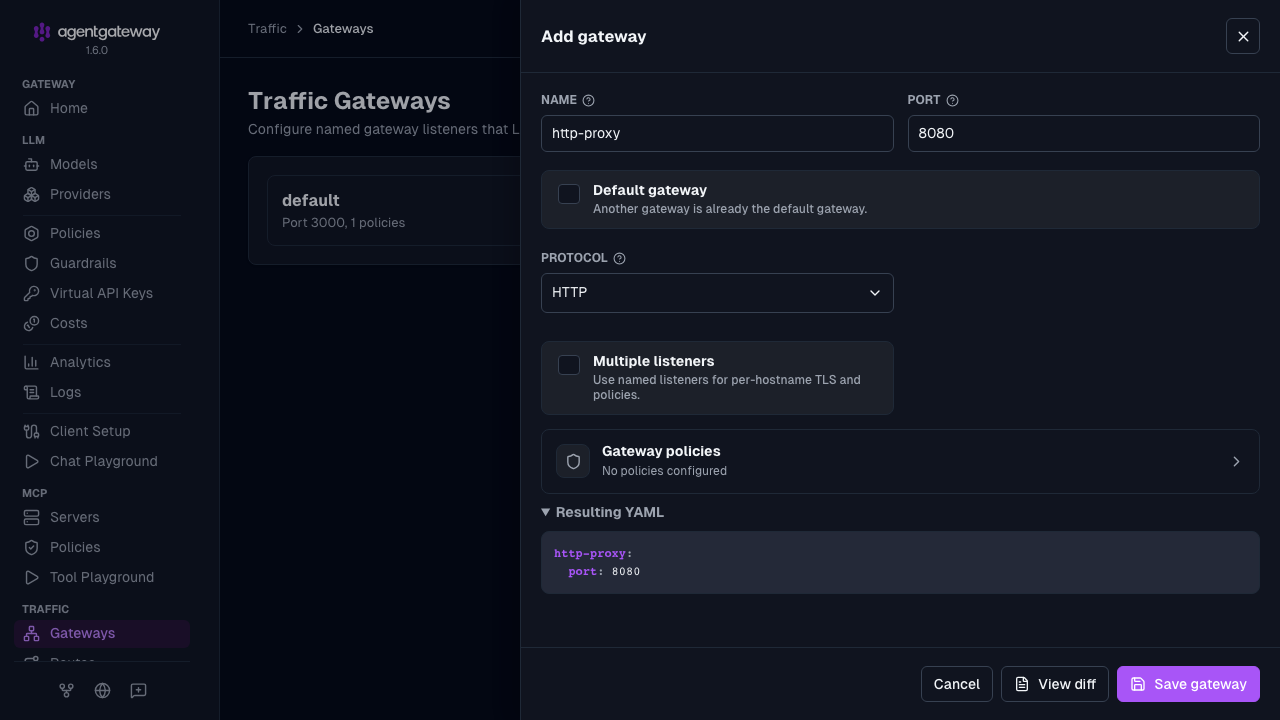The image size is (1280, 720).
Task: Click the branching nodes icon at sidebar bottom
Action: tap(67, 690)
